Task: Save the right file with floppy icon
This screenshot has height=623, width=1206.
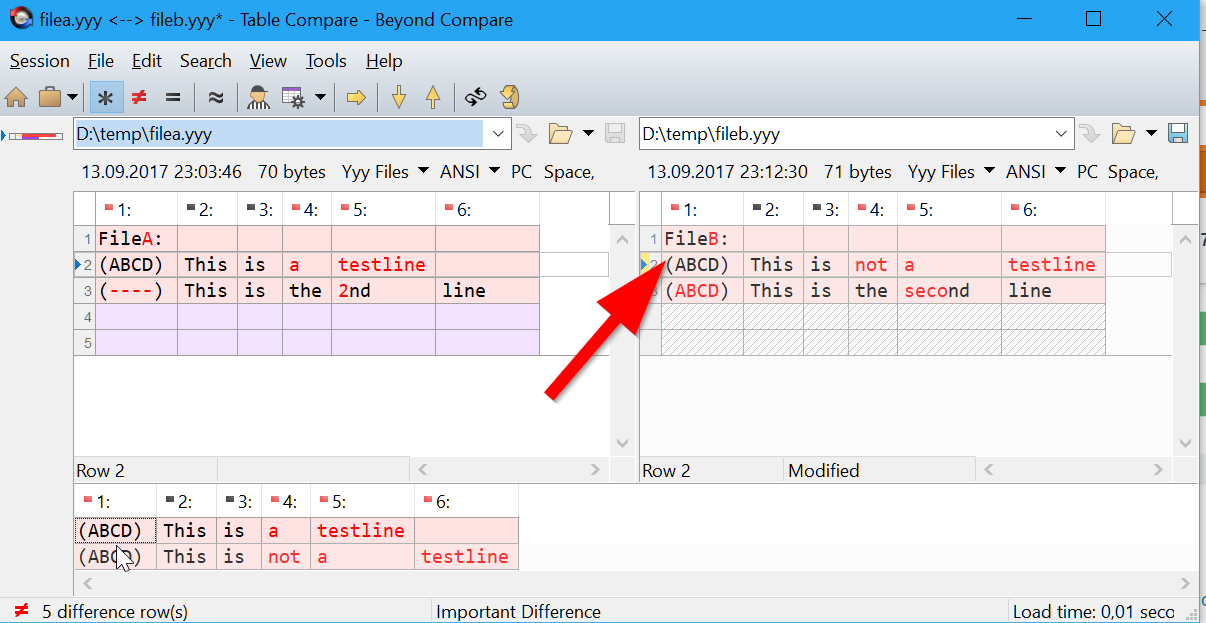Action: point(1178,134)
